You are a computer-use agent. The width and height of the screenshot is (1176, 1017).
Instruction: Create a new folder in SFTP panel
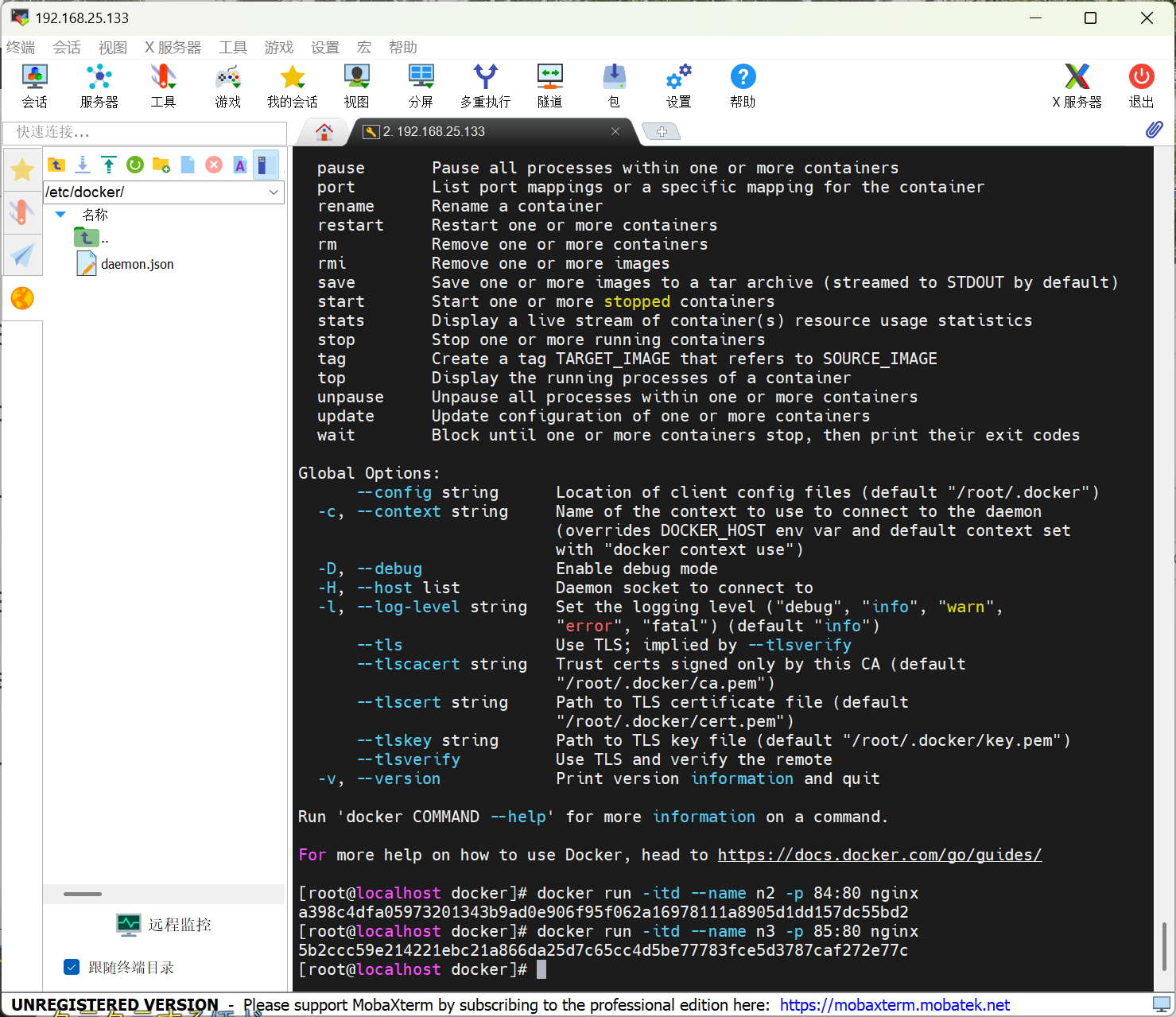tap(161, 165)
